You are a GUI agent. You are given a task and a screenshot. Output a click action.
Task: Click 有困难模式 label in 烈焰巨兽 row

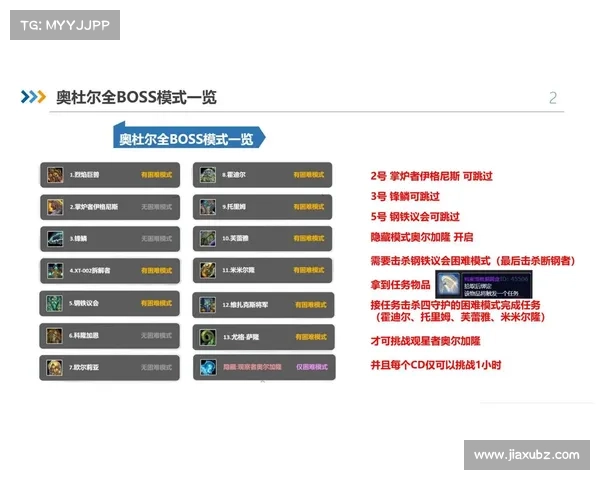click(157, 175)
